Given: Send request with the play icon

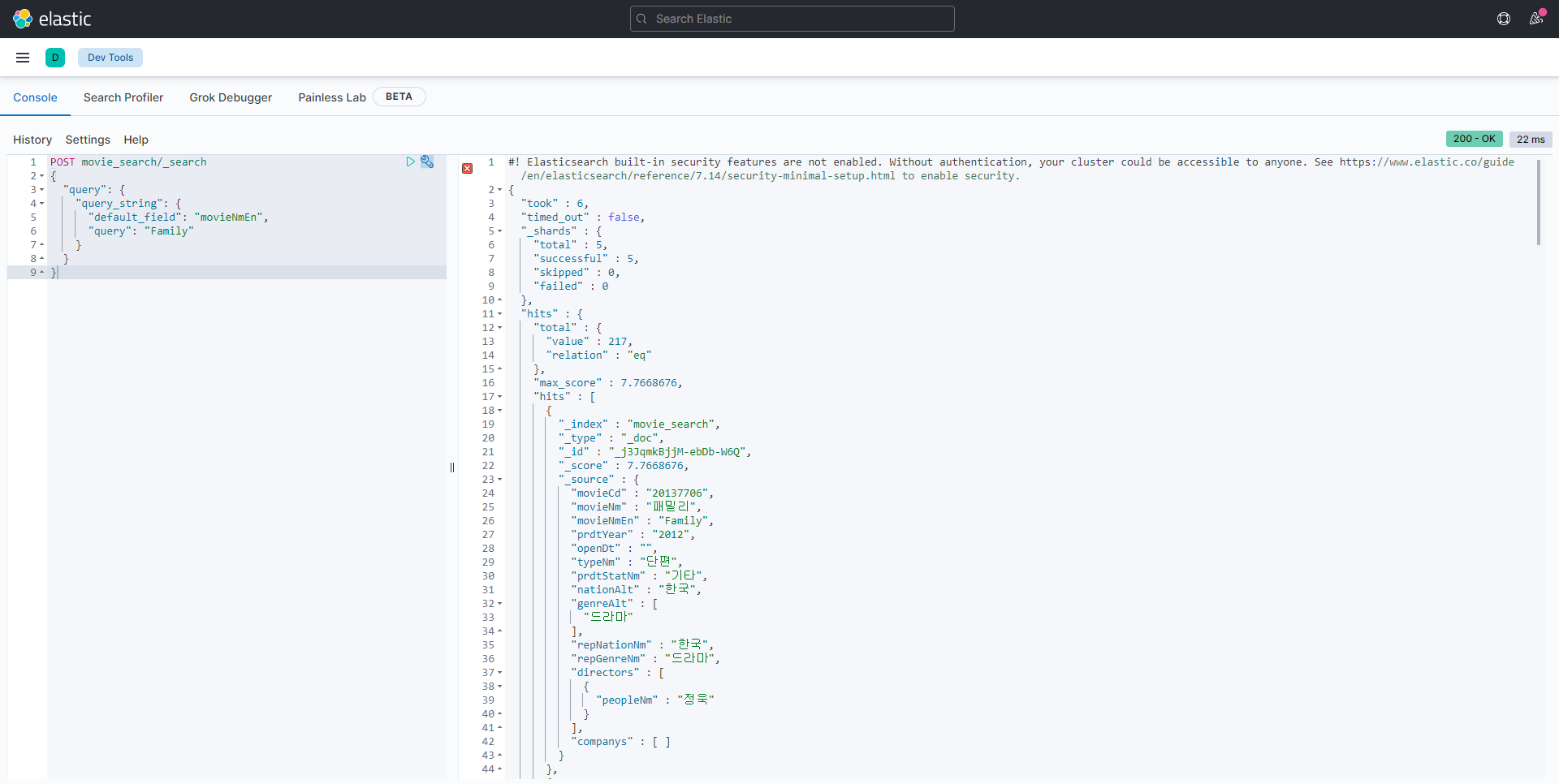Looking at the screenshot, I should click(411, 162).
